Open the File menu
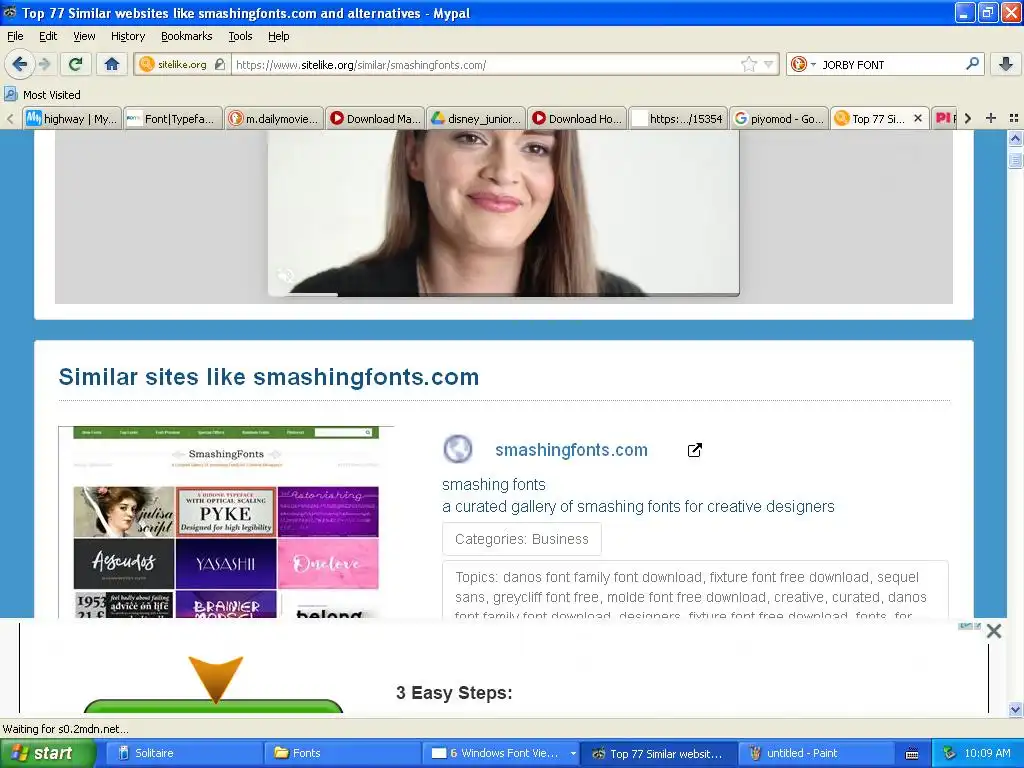1024x768 pixels. (15, 36)
